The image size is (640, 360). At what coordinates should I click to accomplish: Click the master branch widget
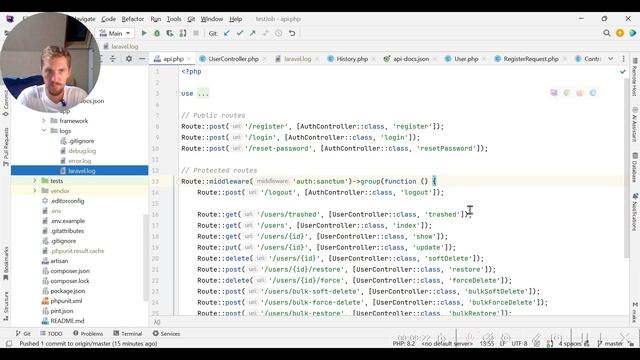[610, 344]
